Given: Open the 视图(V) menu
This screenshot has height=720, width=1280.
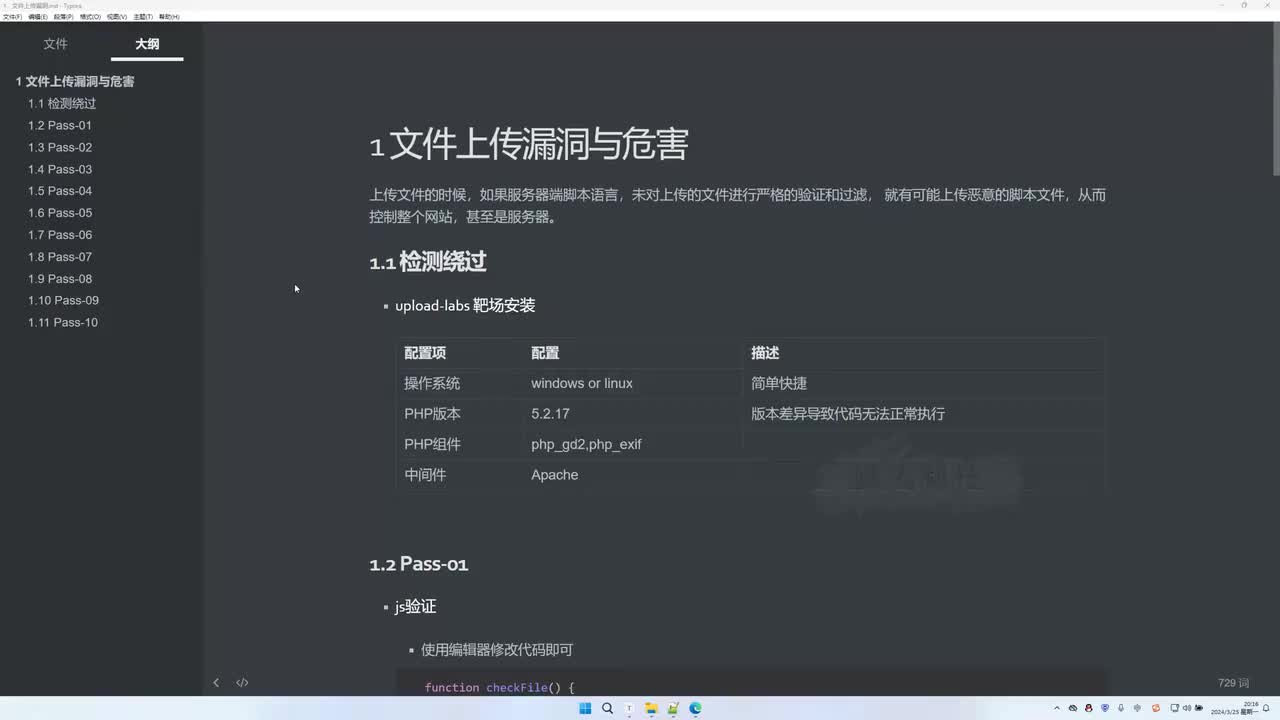Looking at the screenshot, I should point(117,17).
